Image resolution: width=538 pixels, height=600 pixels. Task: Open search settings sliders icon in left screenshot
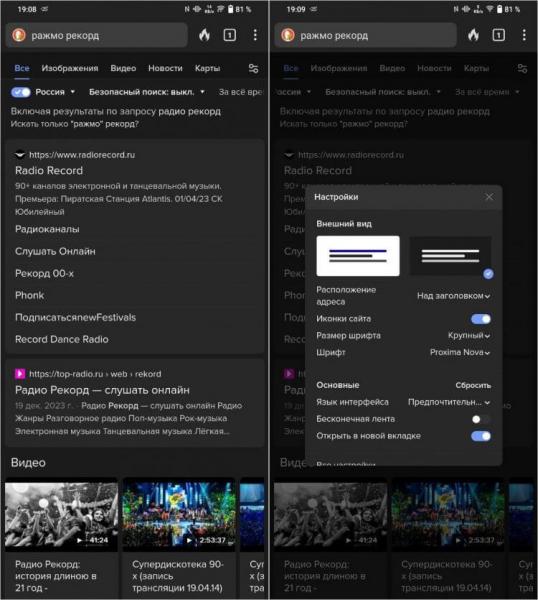pyautogui.click(x=253, y=68)
